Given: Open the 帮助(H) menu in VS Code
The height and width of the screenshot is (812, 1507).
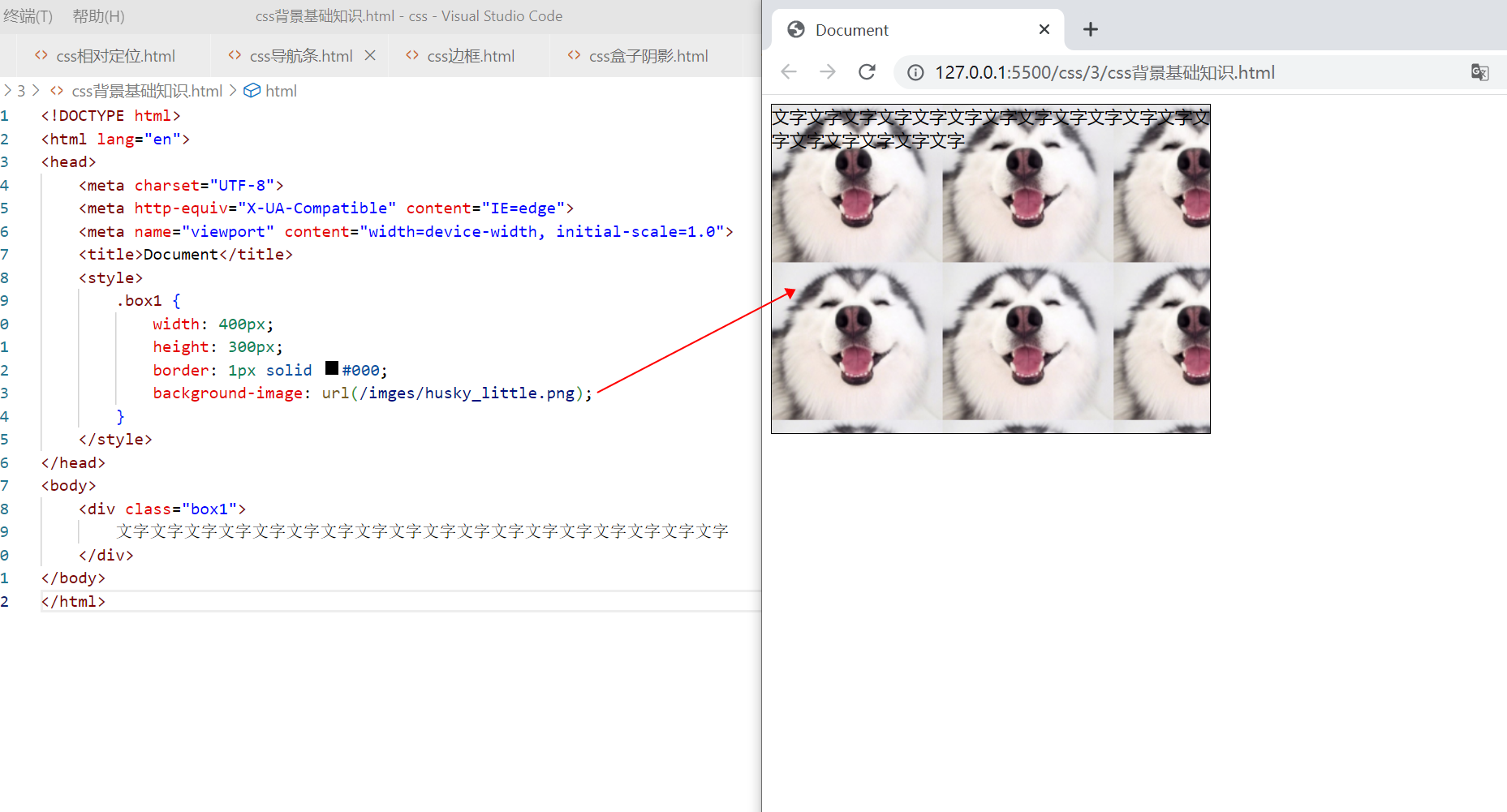Looking at the screenshot, I should 98,16.
